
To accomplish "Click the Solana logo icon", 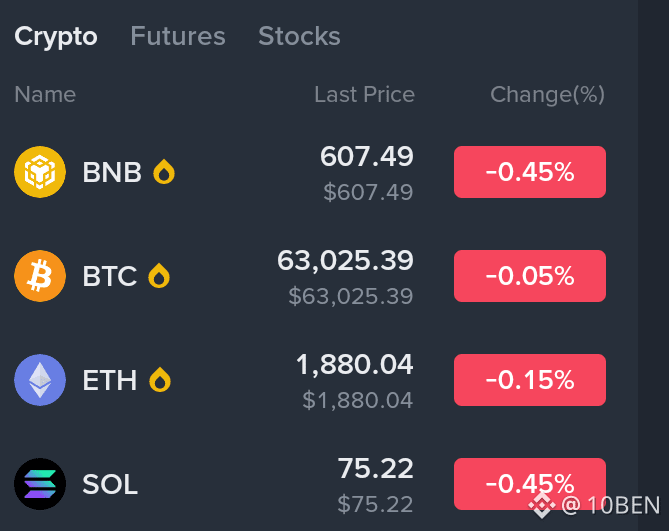I will coord(40,484).
